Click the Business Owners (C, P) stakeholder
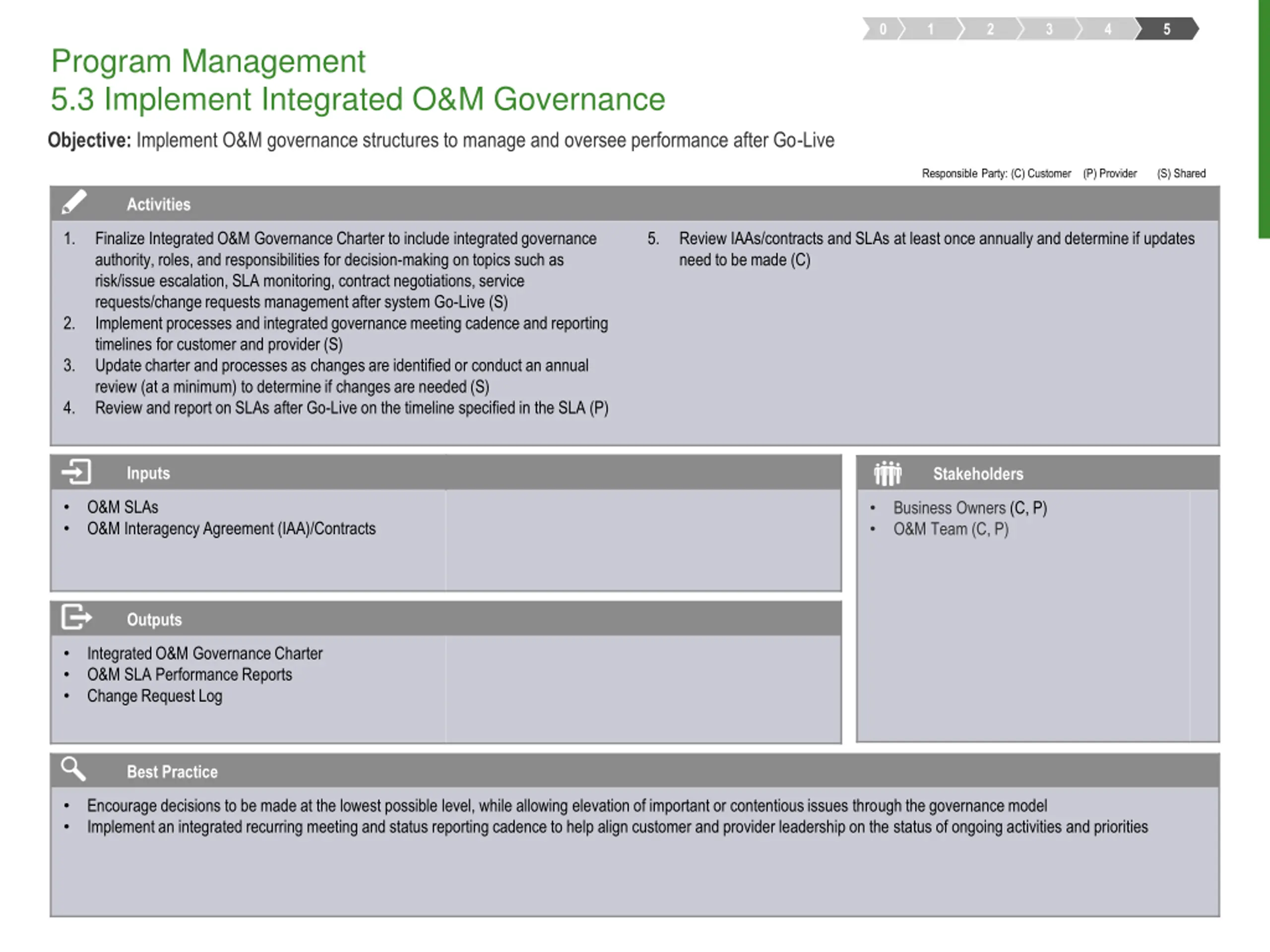Viewport: 1270px width, 952px height. coord(970,508)
